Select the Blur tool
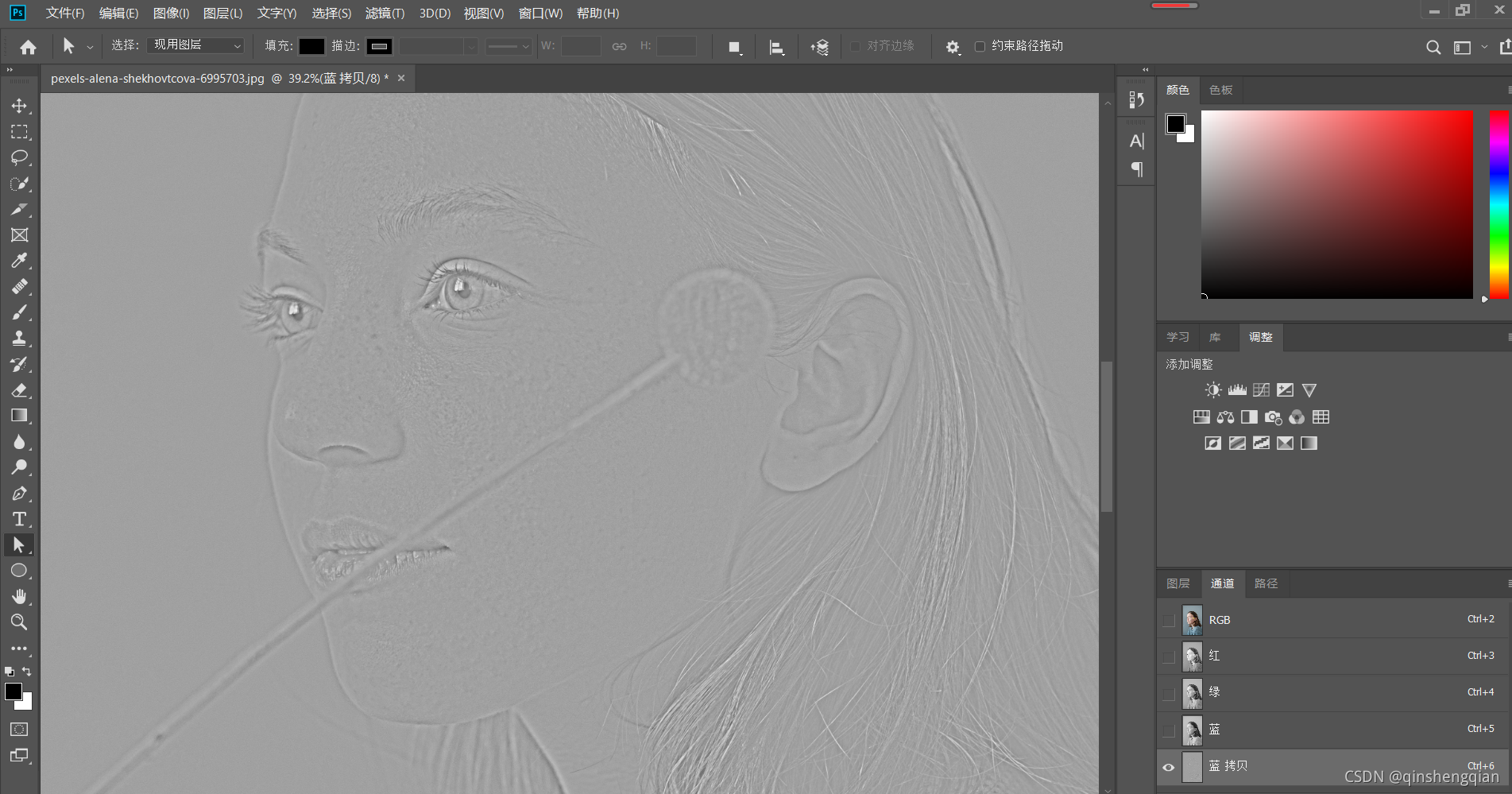The image size is (1512, 794). click(x=19, y=442)
